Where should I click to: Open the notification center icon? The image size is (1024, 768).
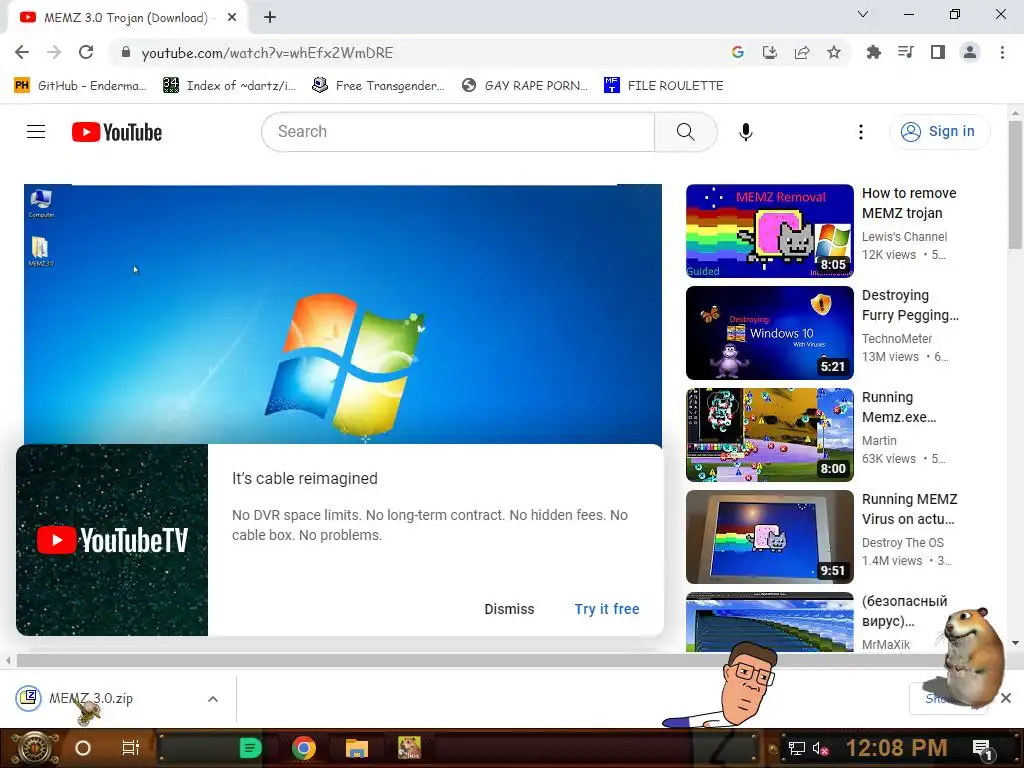(982, 749)
